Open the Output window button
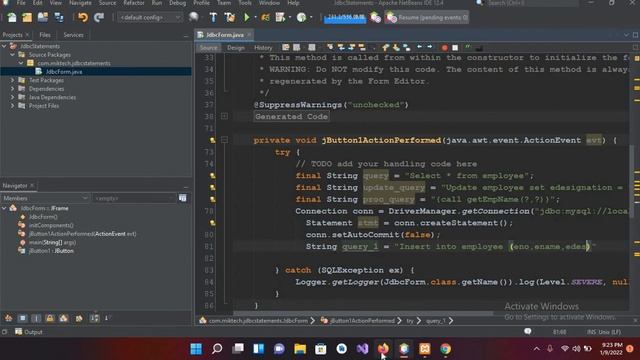 coord(29,332)
